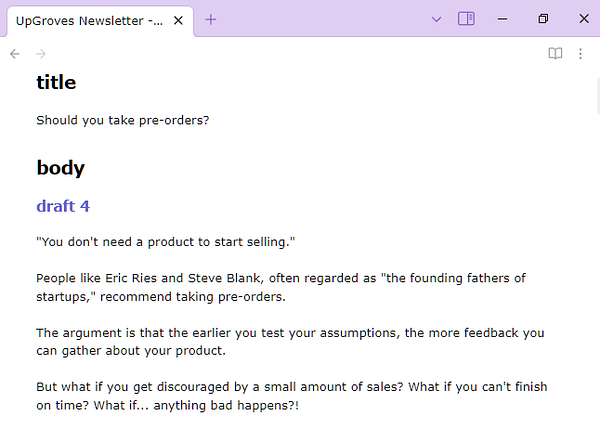600x428 pixels.
Task: Navigate forward with the right arrow
Action: coord(41,54)
